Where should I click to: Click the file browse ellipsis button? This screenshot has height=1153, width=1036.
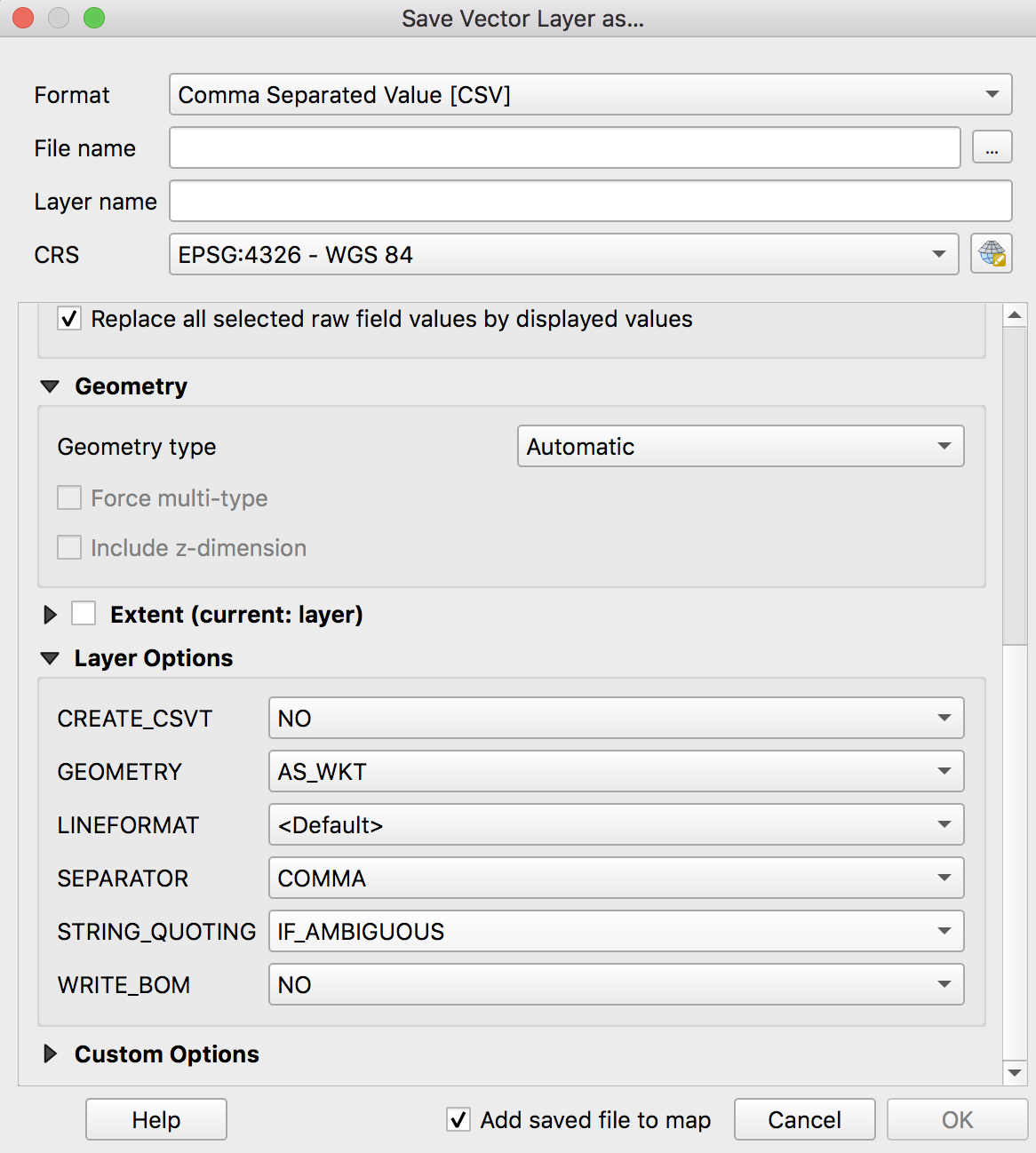(992, 148)
